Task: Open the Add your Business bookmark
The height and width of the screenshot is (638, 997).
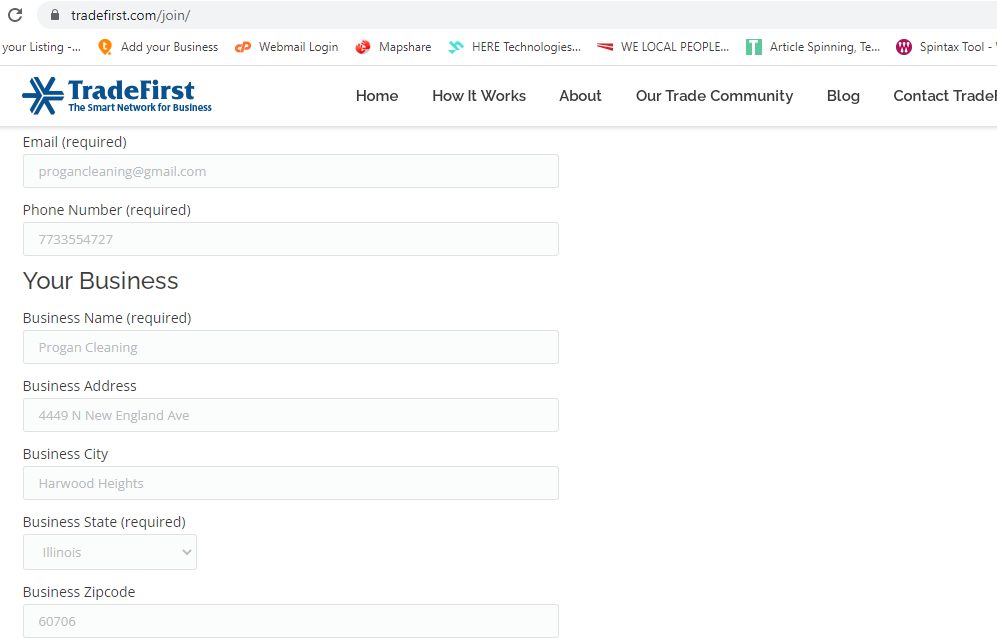Action: point(158,47)
